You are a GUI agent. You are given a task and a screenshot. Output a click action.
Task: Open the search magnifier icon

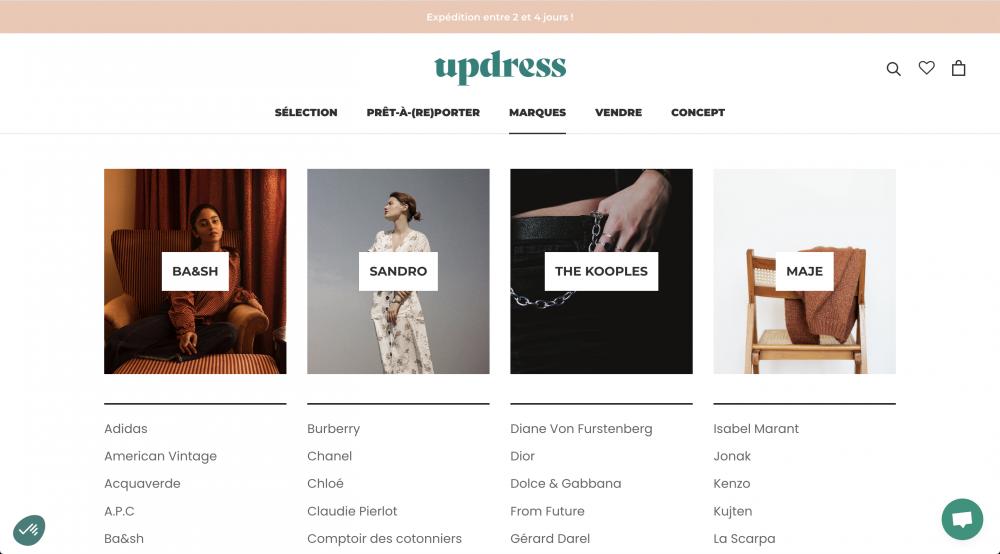893,69
